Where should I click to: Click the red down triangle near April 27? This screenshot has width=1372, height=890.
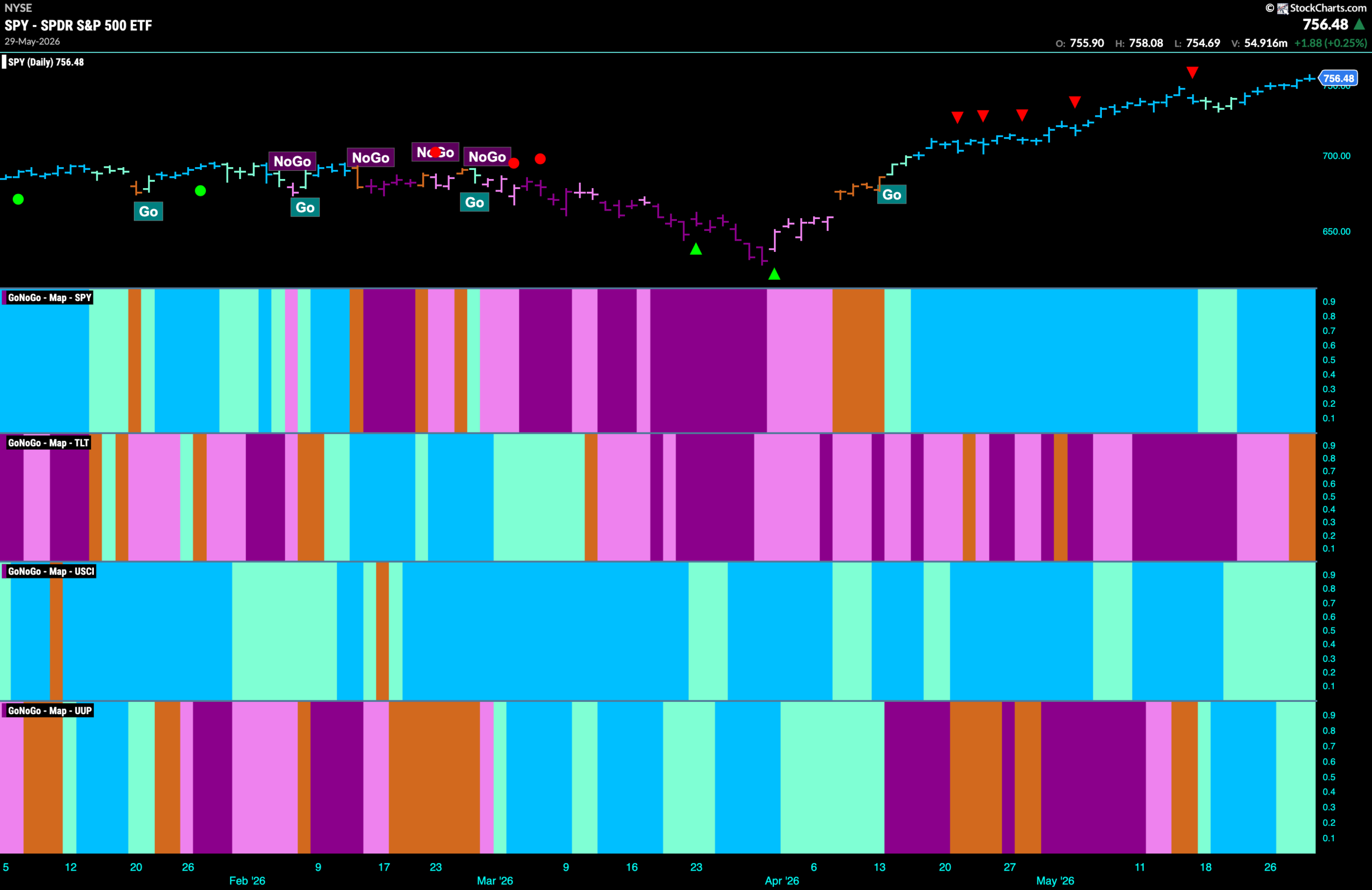pos(1022,115)
